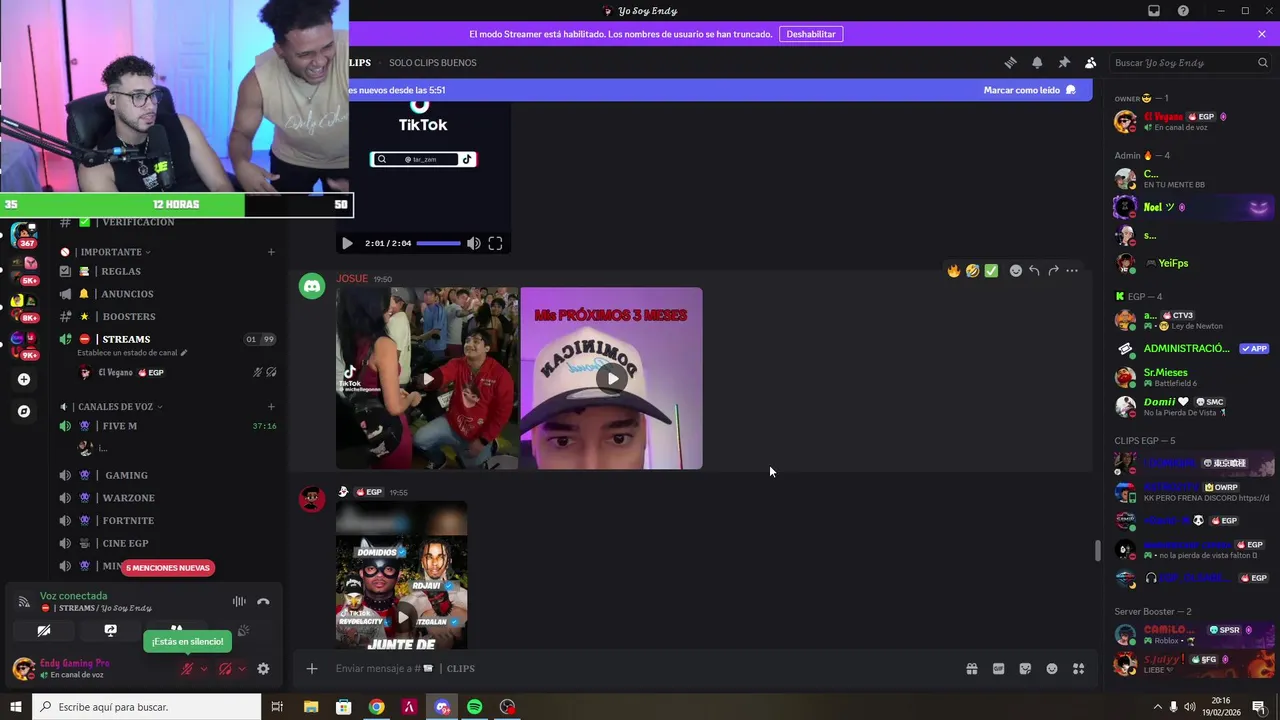
Task: Open more options ellipsis on JOSUE's message
Action: (x=1072, y=271)
